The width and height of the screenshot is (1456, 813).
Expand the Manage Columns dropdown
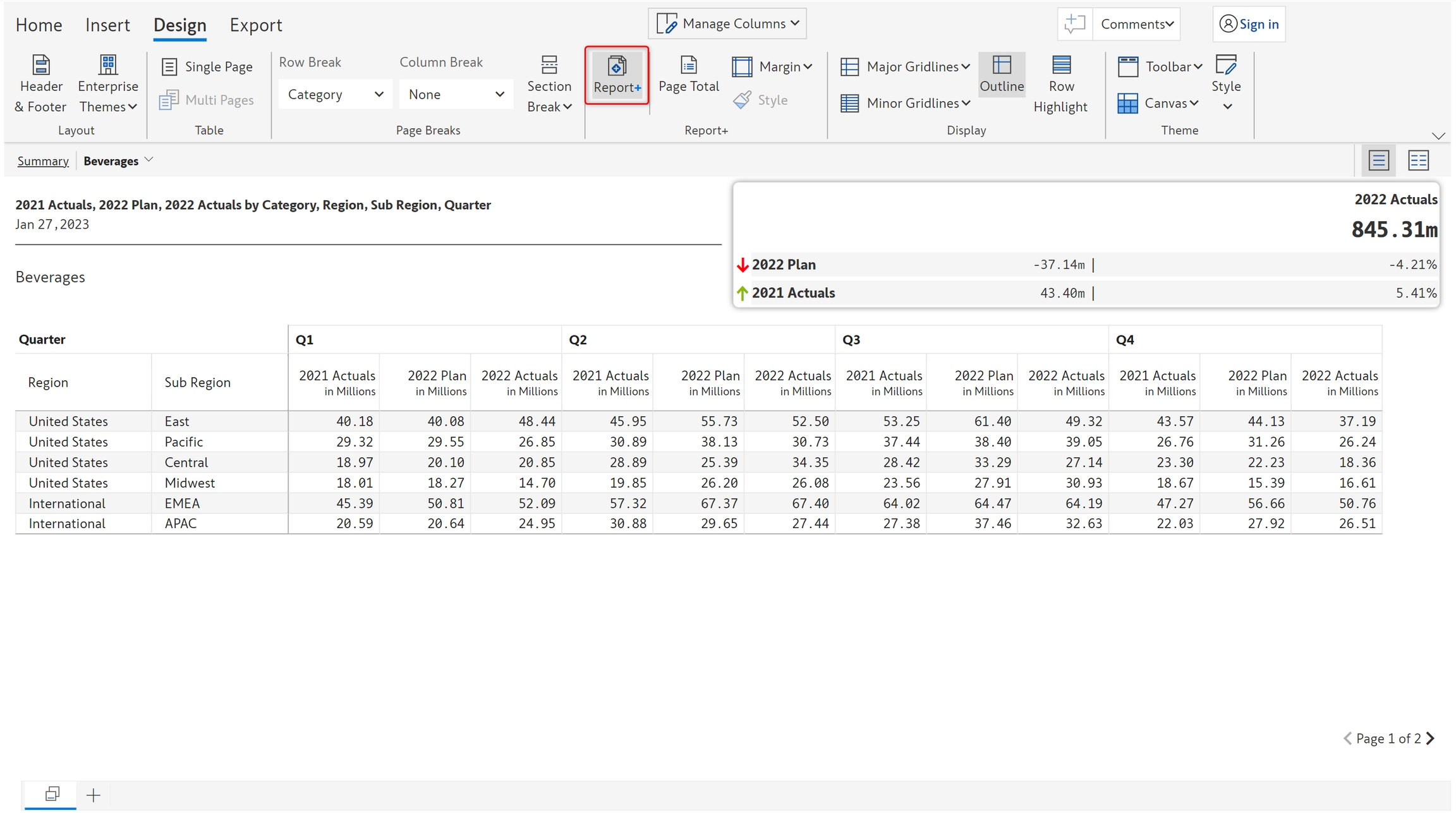click(727, 24)
